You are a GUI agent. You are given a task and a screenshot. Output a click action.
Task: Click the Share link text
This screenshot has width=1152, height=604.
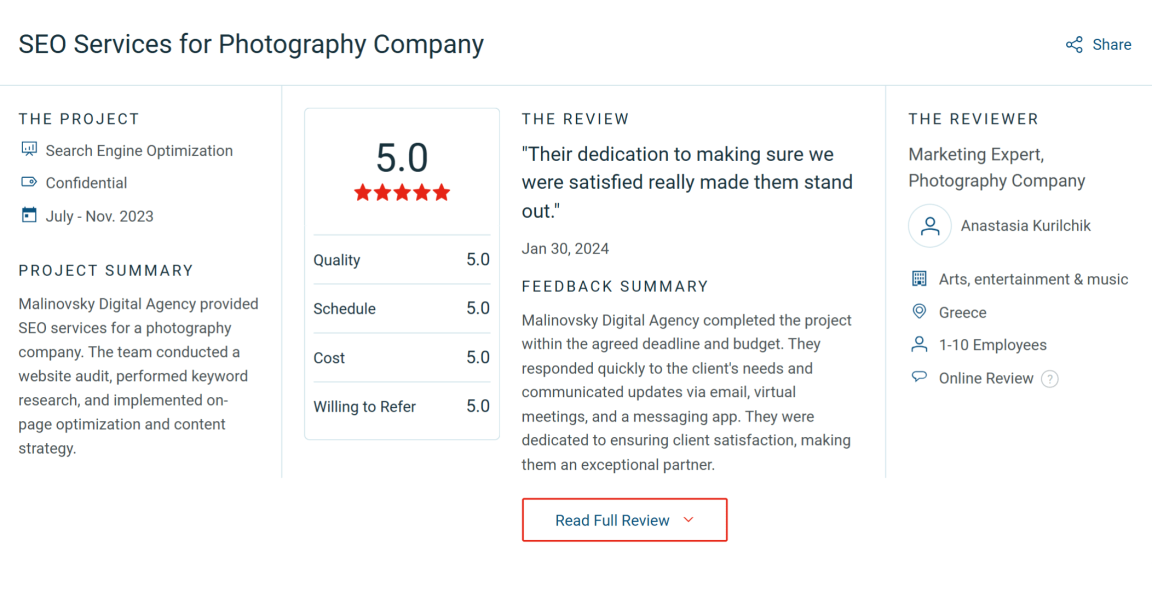point(1111,45)
